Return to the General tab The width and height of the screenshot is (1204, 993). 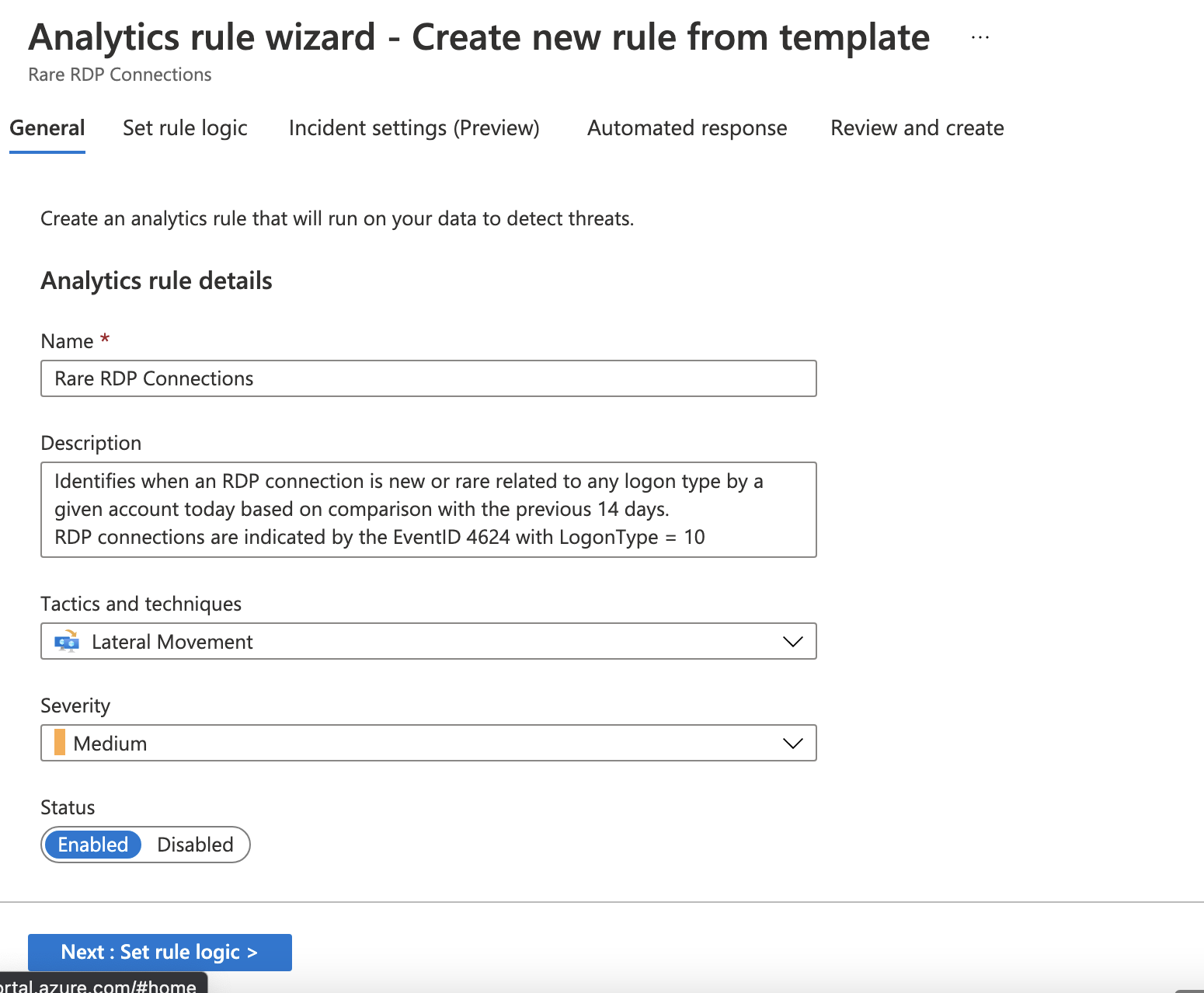47,127
